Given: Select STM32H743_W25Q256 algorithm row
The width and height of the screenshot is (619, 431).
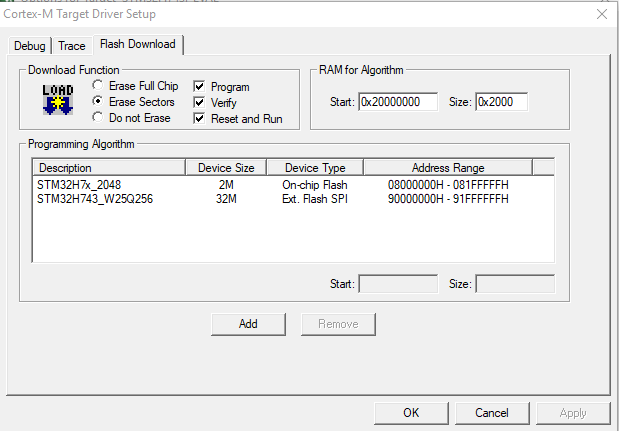Looking at the screenshot, I should [x=293, y=199].
